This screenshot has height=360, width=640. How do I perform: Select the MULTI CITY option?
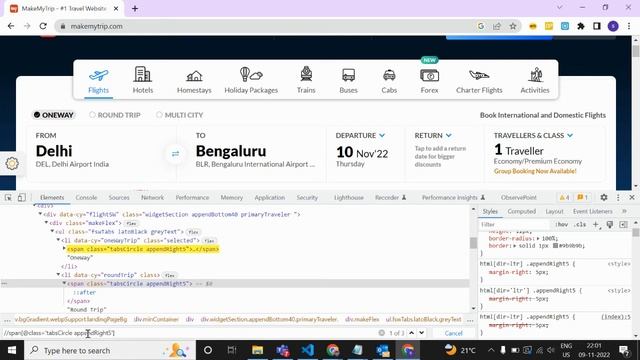tap(179, 115)
